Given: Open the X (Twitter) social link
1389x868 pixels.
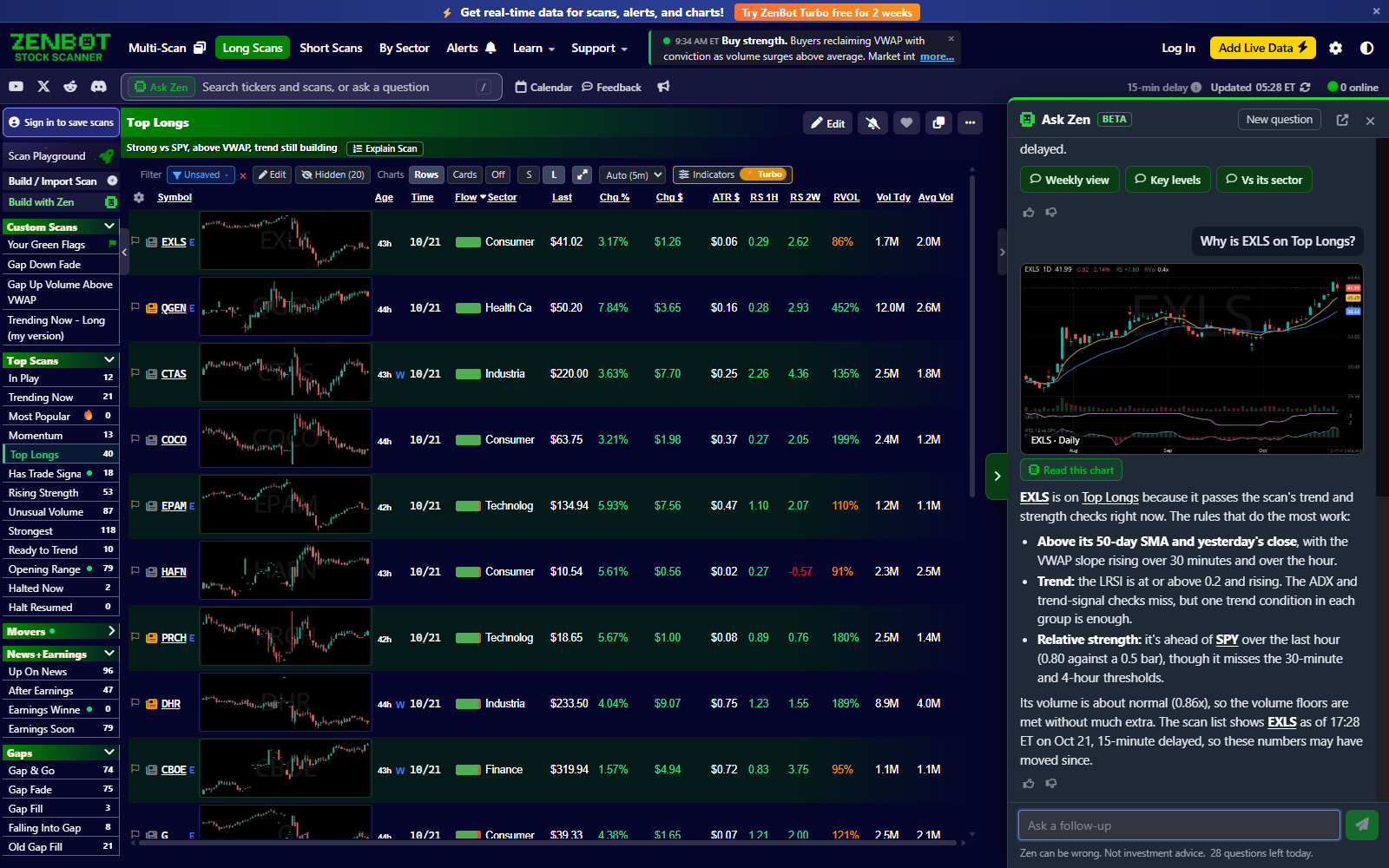Looking at the screenshot, I should click(x=43, y=87).
